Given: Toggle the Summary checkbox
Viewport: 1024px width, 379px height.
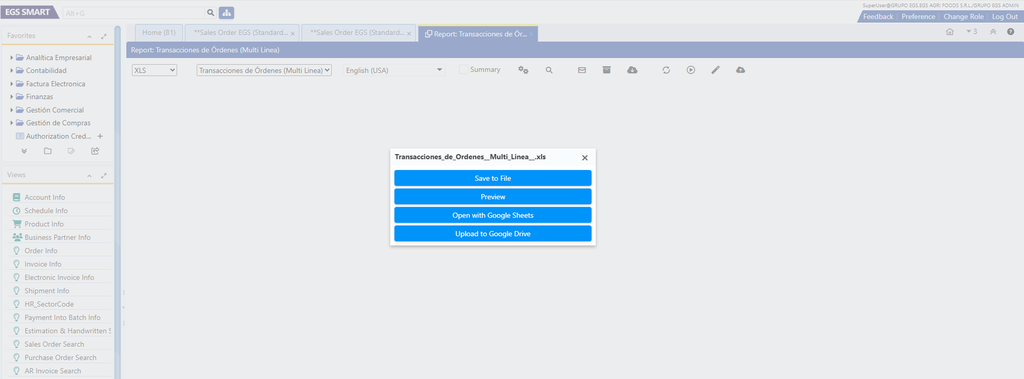Looking at the screenshot, I should click(464, 70).
